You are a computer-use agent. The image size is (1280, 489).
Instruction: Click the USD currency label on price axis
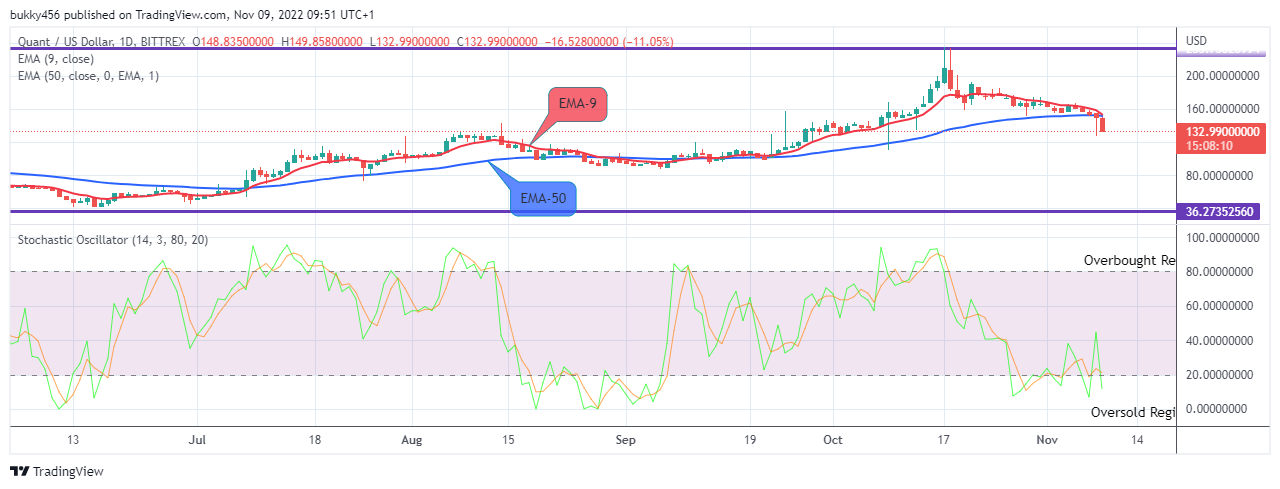1198,41
